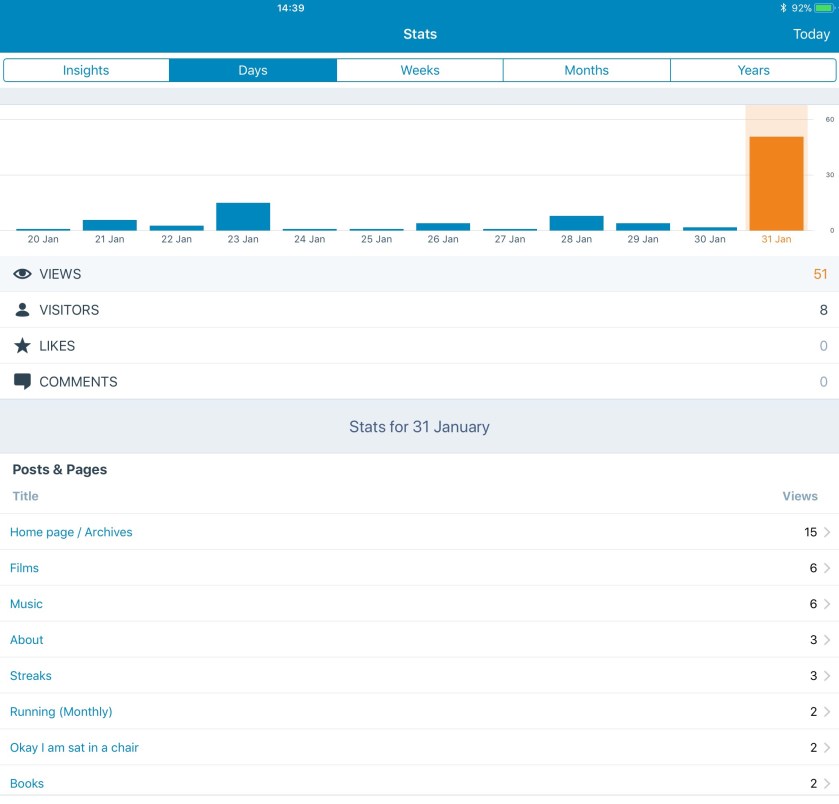
Task: Select the eye icon beside Views
Action: point(22,274)
